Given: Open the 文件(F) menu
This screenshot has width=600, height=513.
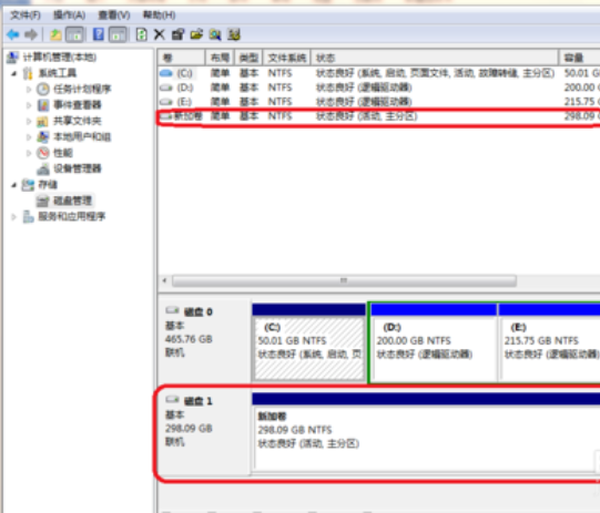Looking at the screenshot, I should pyautogui.click(x=25, y=16).
